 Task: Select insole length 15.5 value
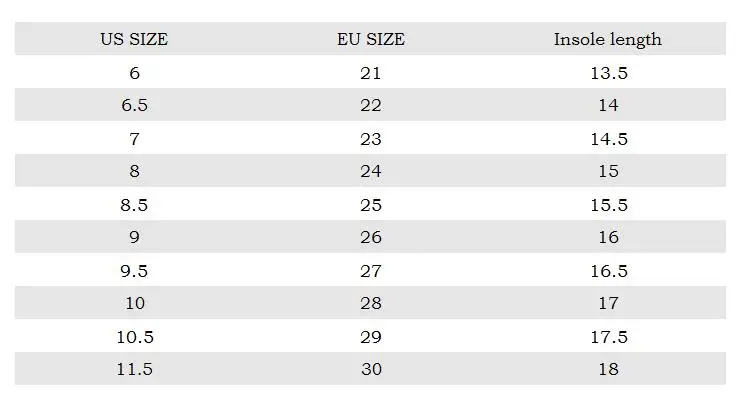(x=608, y=205)
